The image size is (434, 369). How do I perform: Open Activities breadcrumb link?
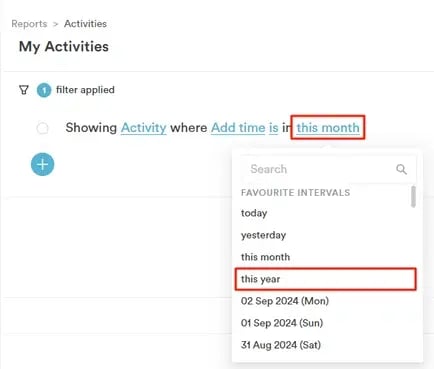coord(85,24)
